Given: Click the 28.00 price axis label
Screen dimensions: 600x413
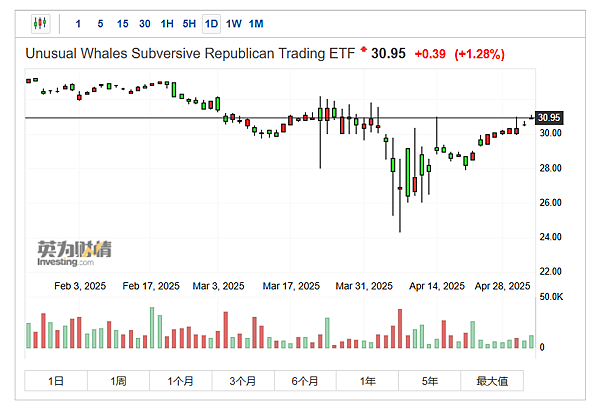Looking at the screenshot, I should tap(550, 168).
